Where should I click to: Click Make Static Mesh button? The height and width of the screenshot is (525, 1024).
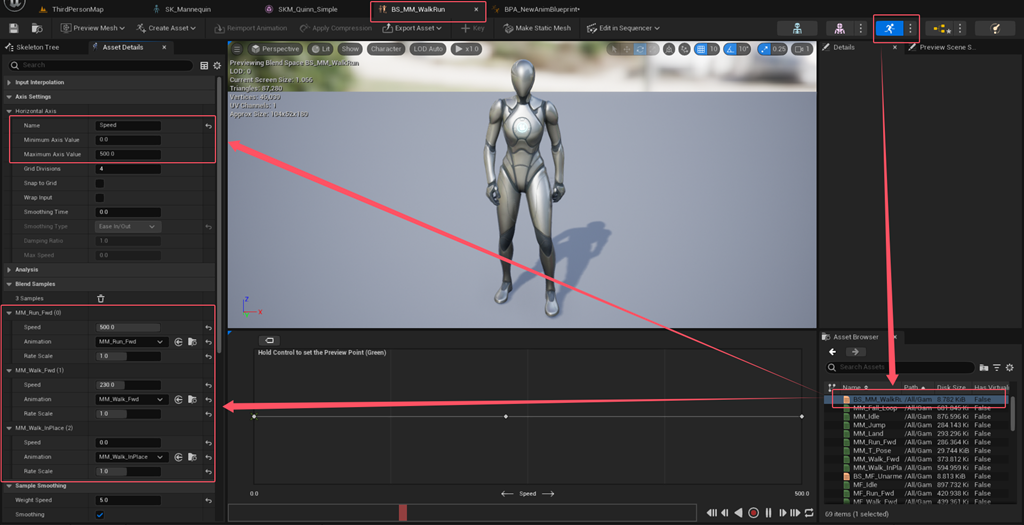click(537, 28)
